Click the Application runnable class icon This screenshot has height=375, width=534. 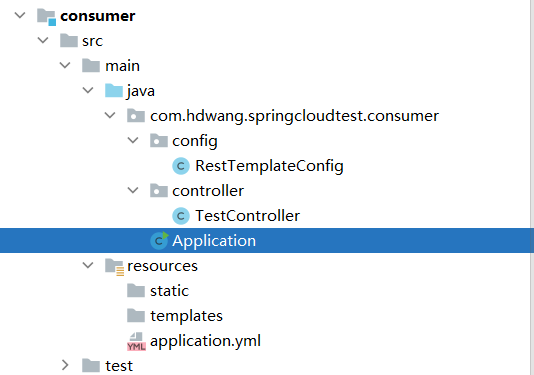159,240
